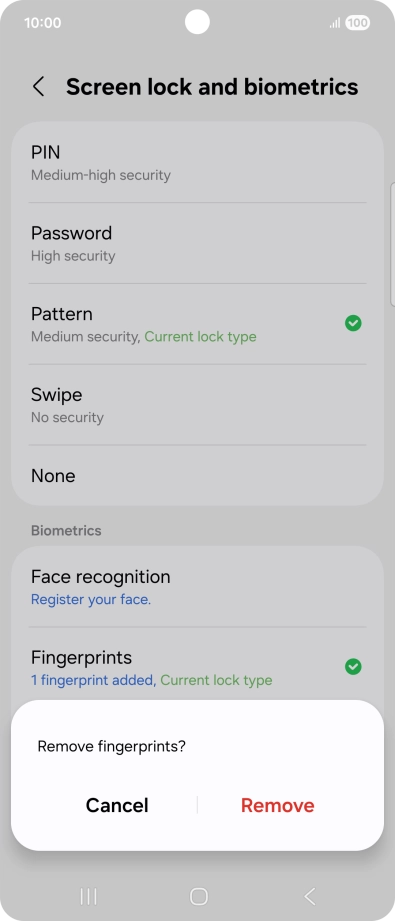Choose None as lock type
The height and width of the screenshot is (921, 395).
coord(198,475)
